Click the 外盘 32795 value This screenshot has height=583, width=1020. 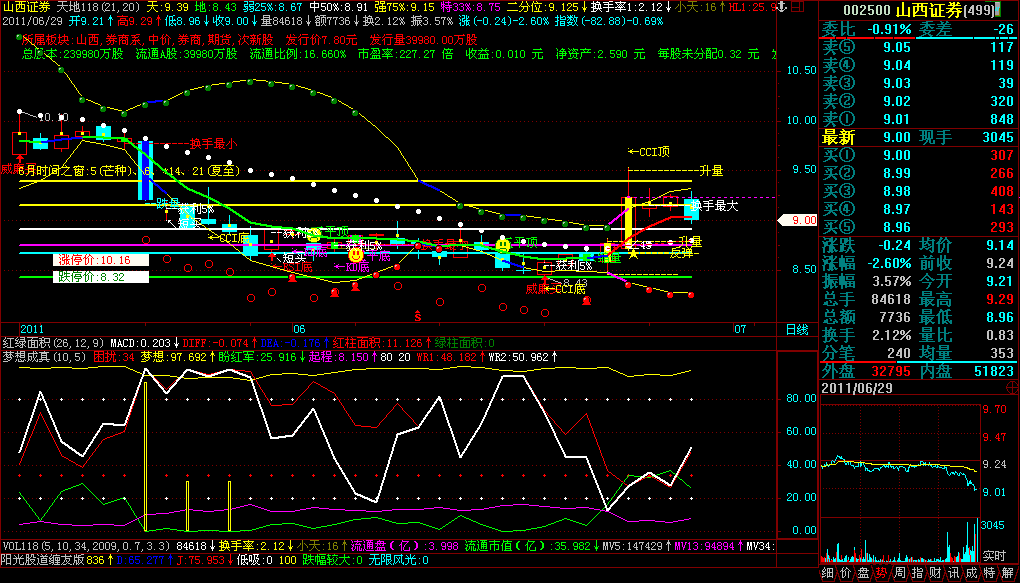click(x=889, y=371)
